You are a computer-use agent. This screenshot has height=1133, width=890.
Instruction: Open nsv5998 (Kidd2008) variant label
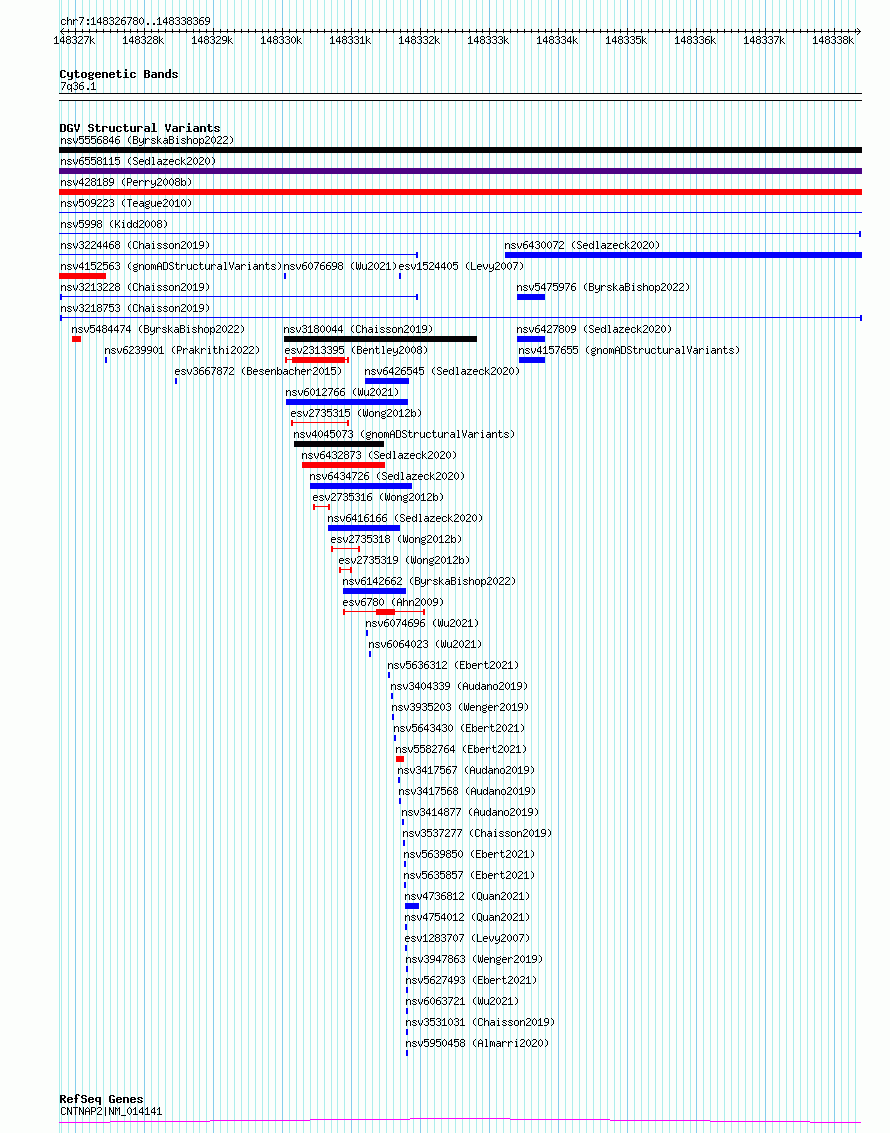[114, 224]
